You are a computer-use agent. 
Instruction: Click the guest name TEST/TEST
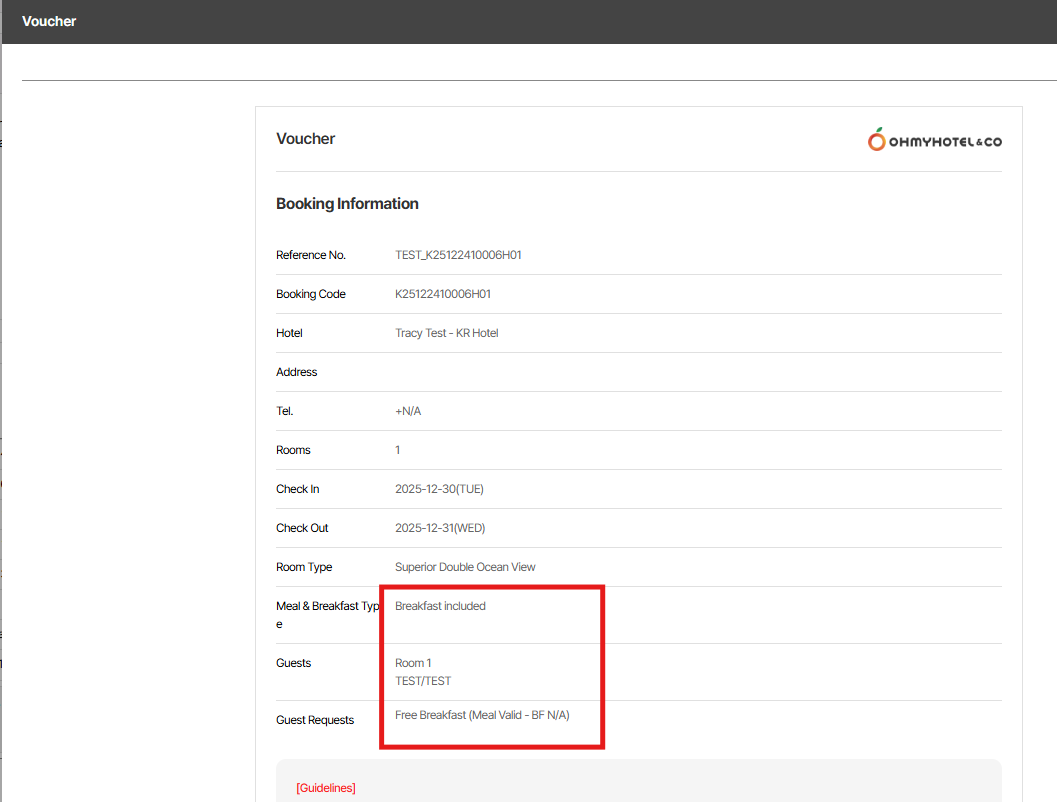pyautogui.click(x=423, y=681)
